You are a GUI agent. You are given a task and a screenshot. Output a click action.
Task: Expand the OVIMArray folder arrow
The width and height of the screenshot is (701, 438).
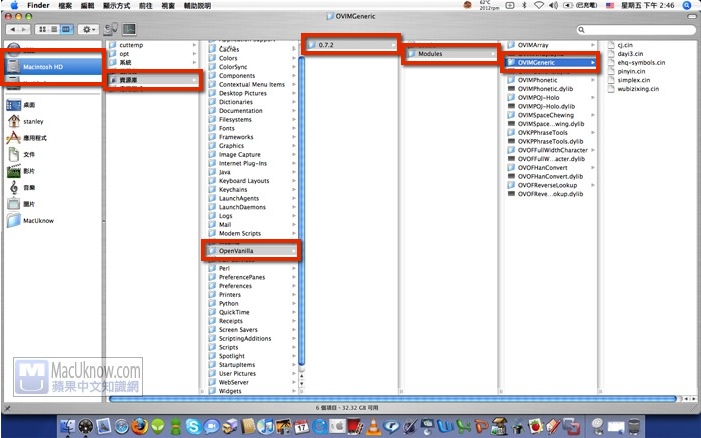point(593,45)
